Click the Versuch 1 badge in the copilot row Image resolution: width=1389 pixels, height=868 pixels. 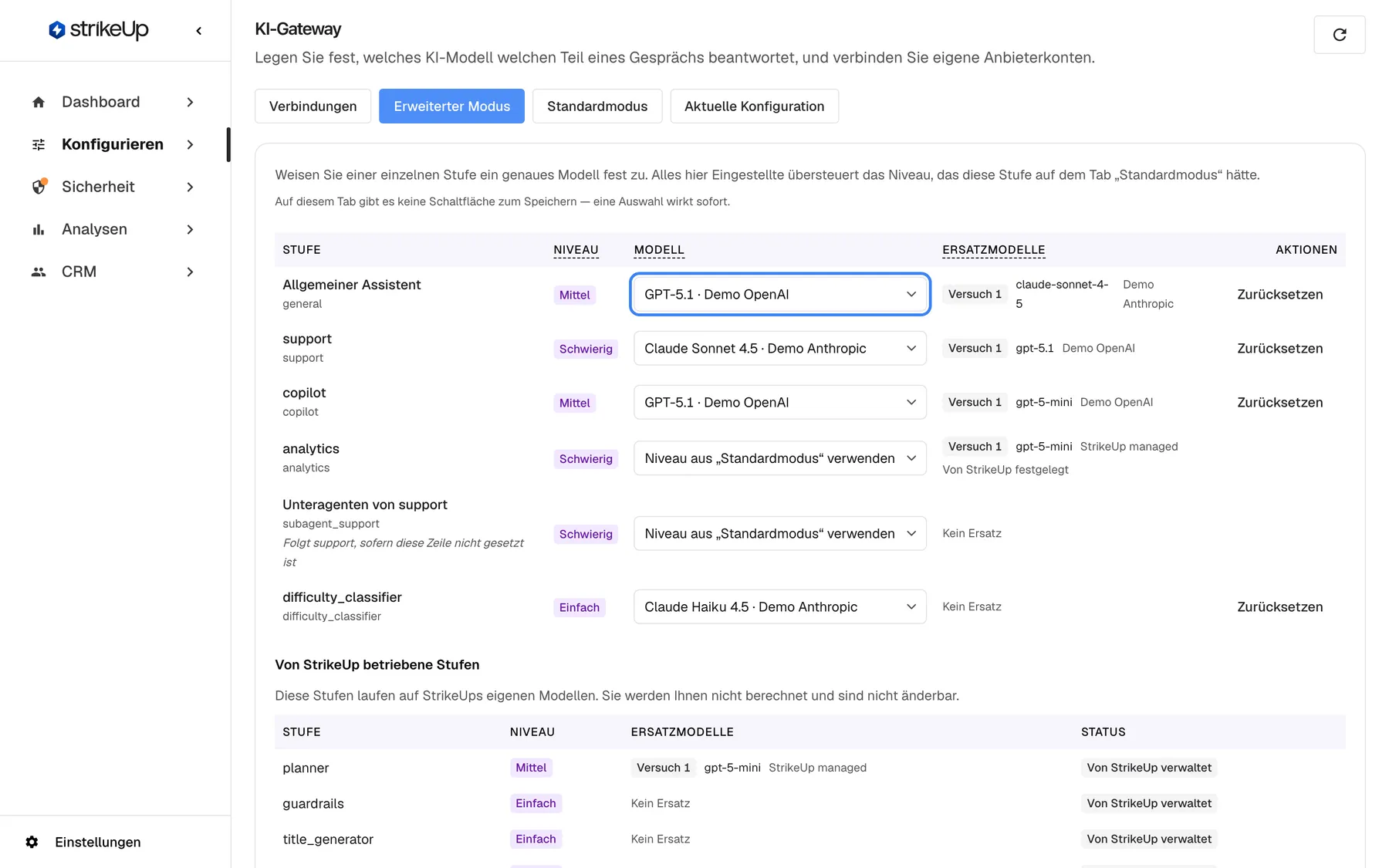(x=975, y=402)
